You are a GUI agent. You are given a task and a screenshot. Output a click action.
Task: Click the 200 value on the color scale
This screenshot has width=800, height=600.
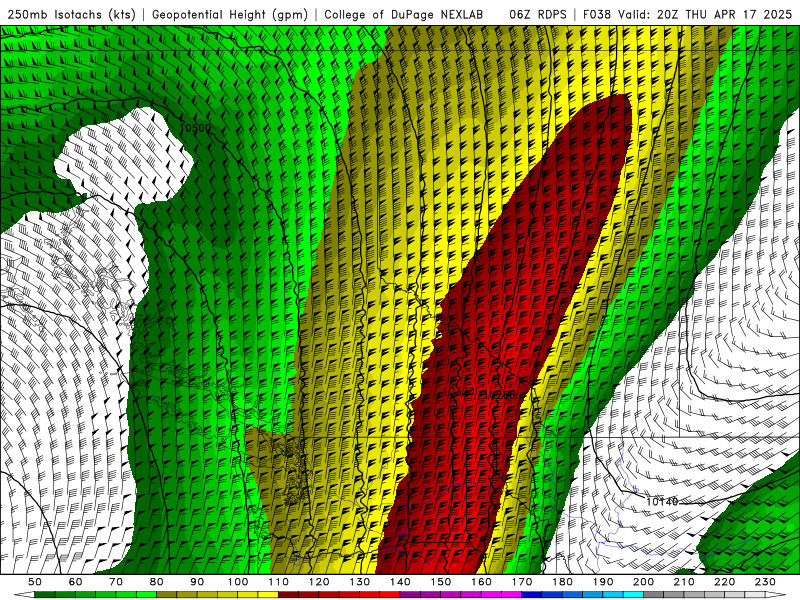point(643,582)
